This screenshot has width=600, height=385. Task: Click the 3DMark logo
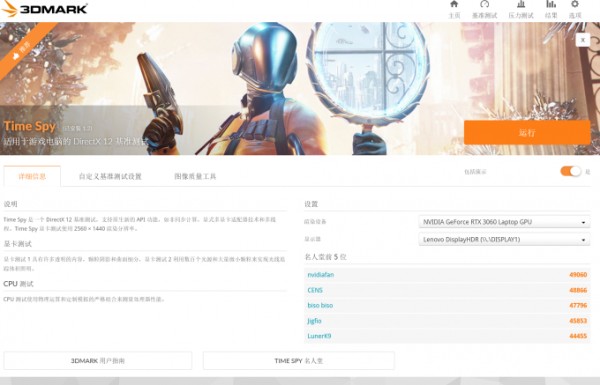point(44,9)
